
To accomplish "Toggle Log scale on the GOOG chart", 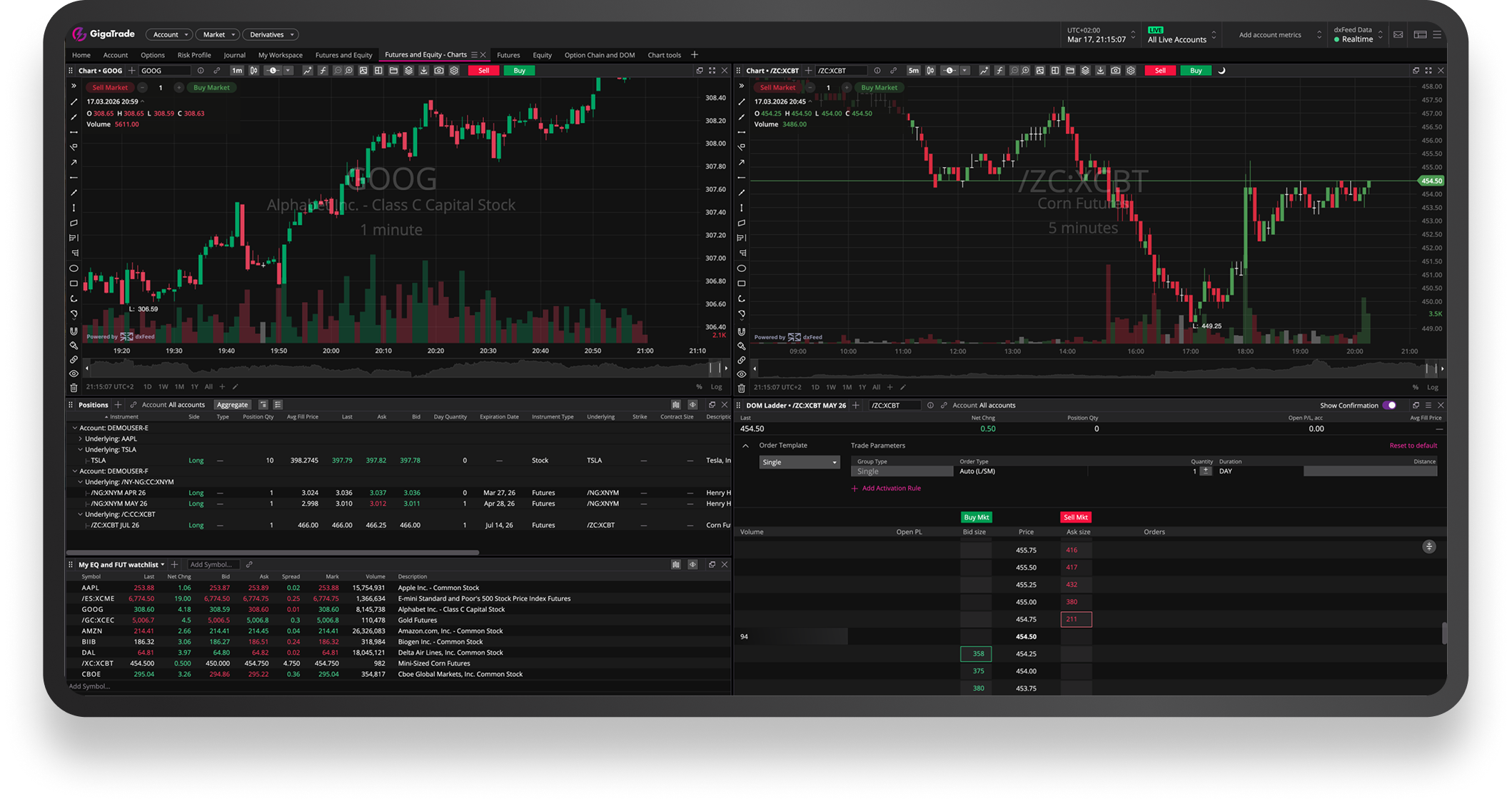I will click(716, 387).
